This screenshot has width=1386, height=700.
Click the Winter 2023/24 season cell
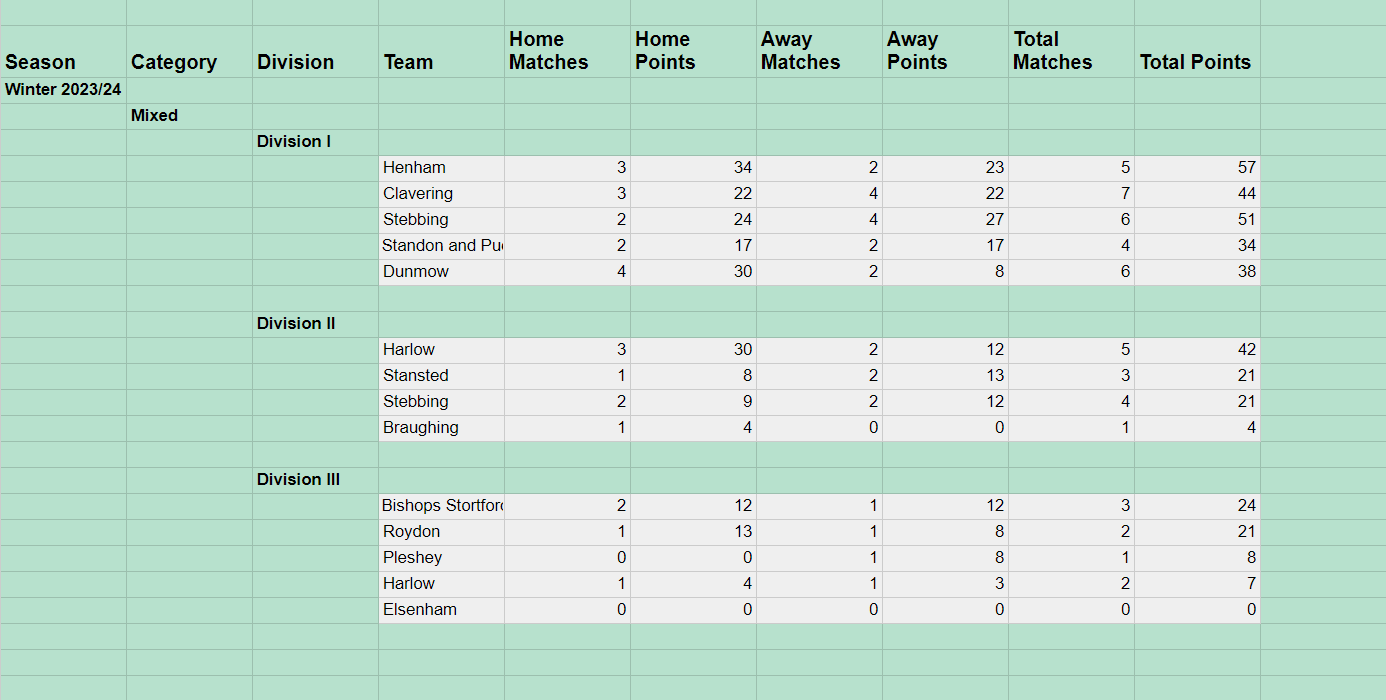point(63,90)
